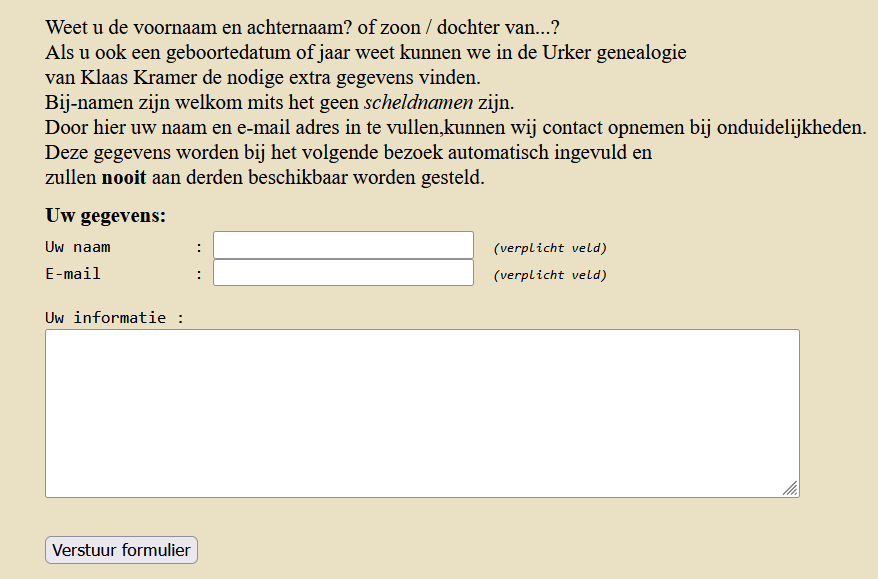
Task: Click the "Uw naam" text input field
Action: click(343, 245)
